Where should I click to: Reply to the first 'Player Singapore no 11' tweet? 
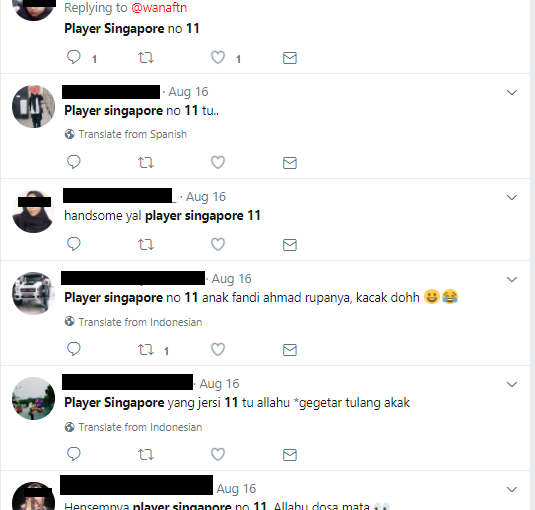(x=74, y=57)
